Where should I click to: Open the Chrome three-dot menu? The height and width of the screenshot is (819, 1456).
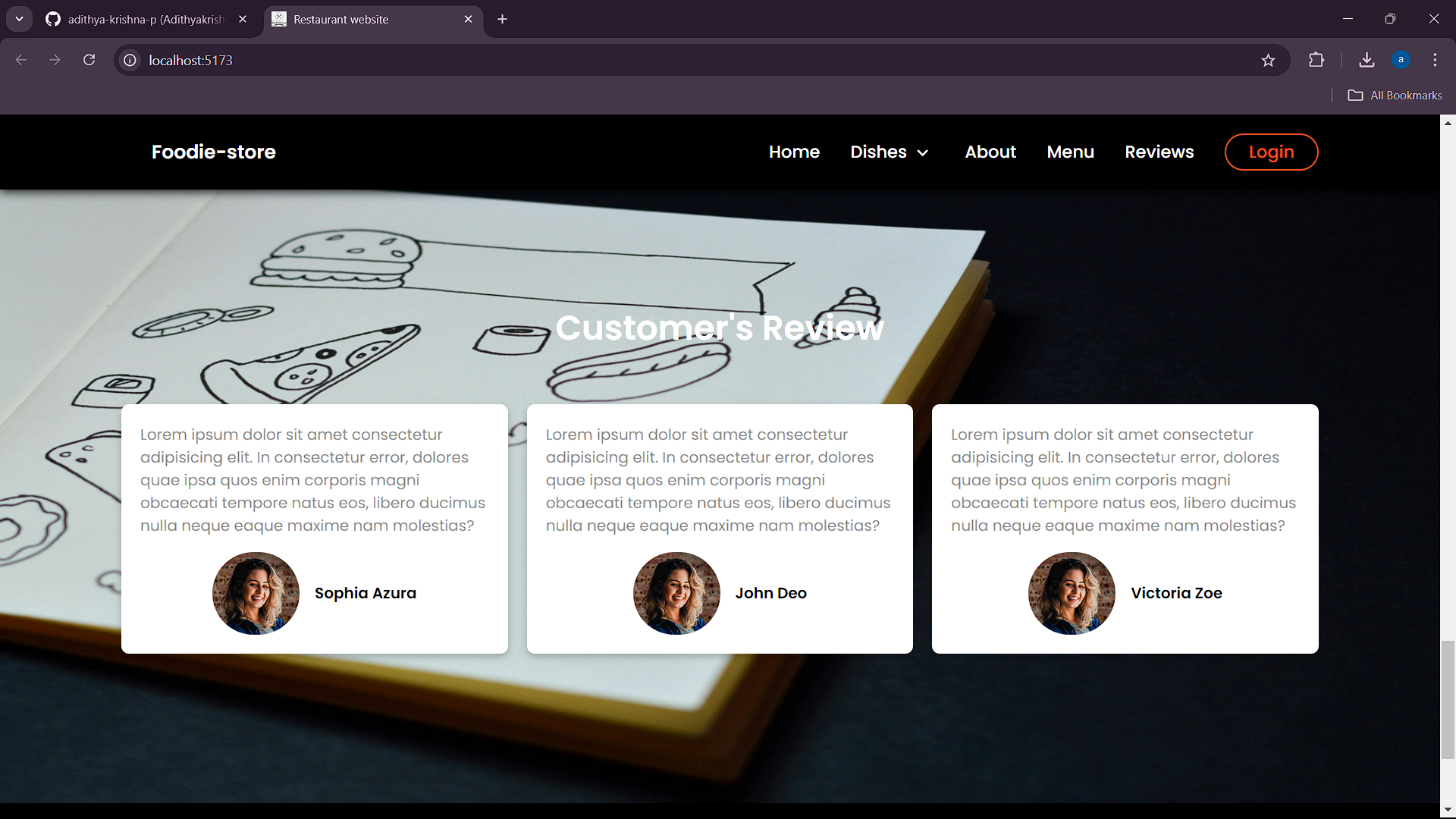point(1435,60)
